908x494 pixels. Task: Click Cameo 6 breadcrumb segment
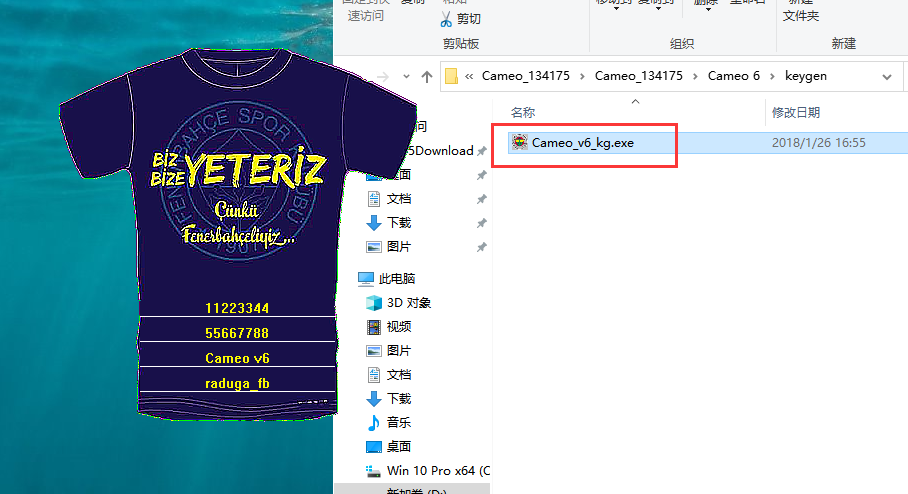[733, 76]
